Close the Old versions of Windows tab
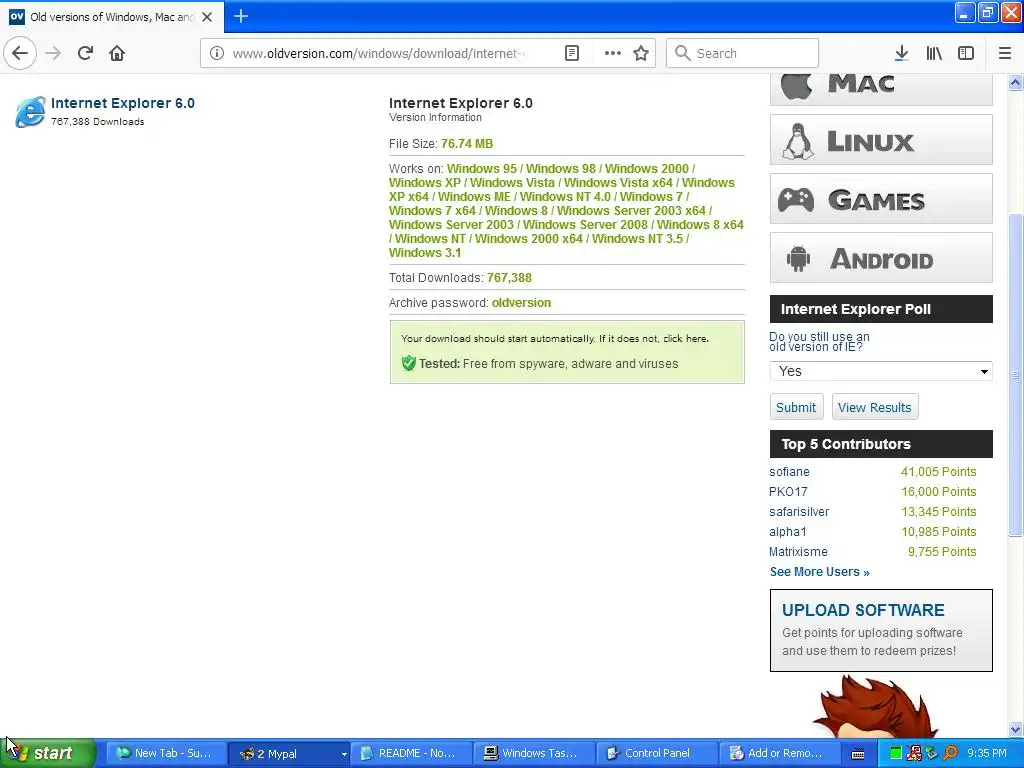 click(x=207, y=17)
